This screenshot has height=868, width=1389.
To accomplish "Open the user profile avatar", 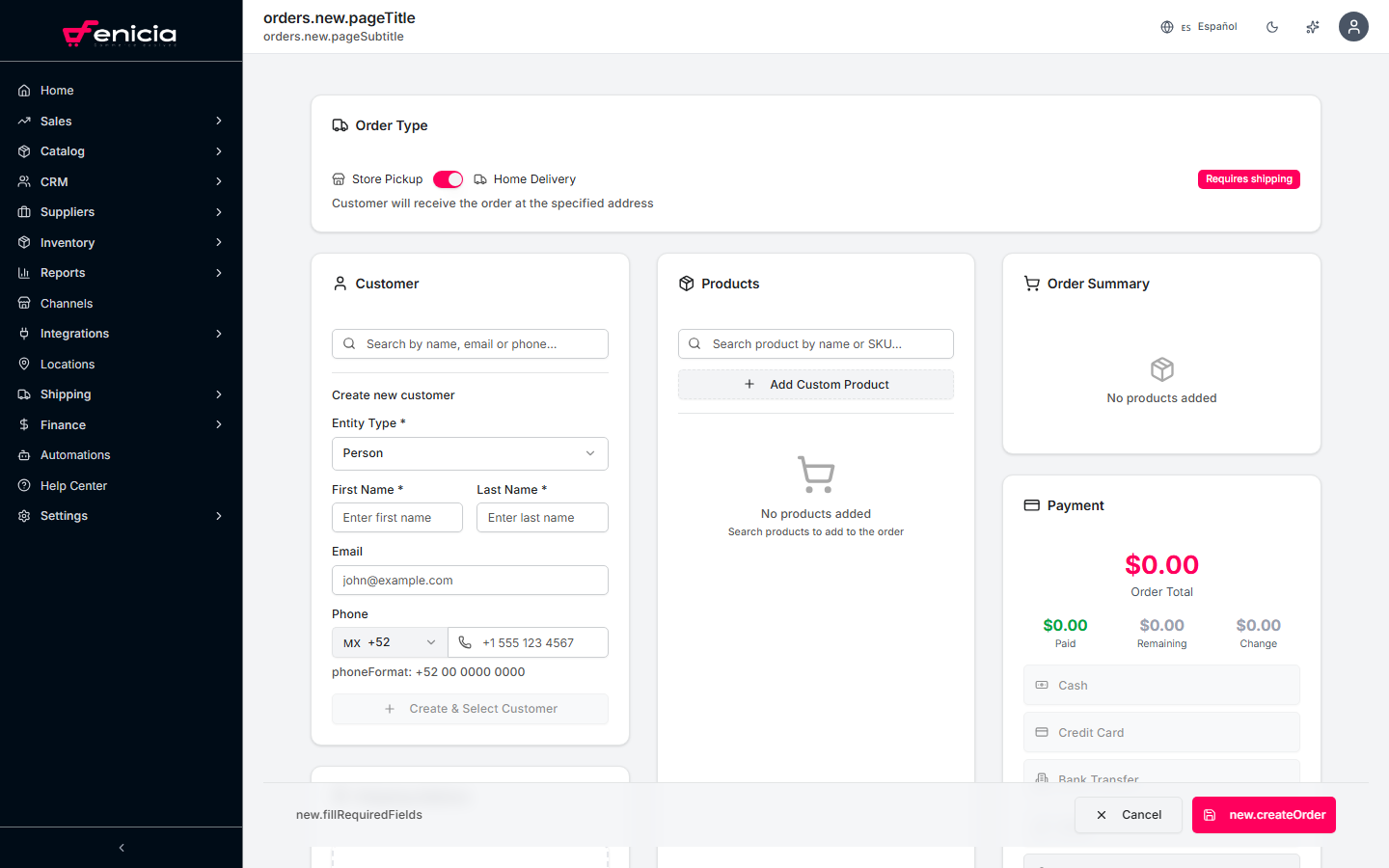I will point(1353,27).
